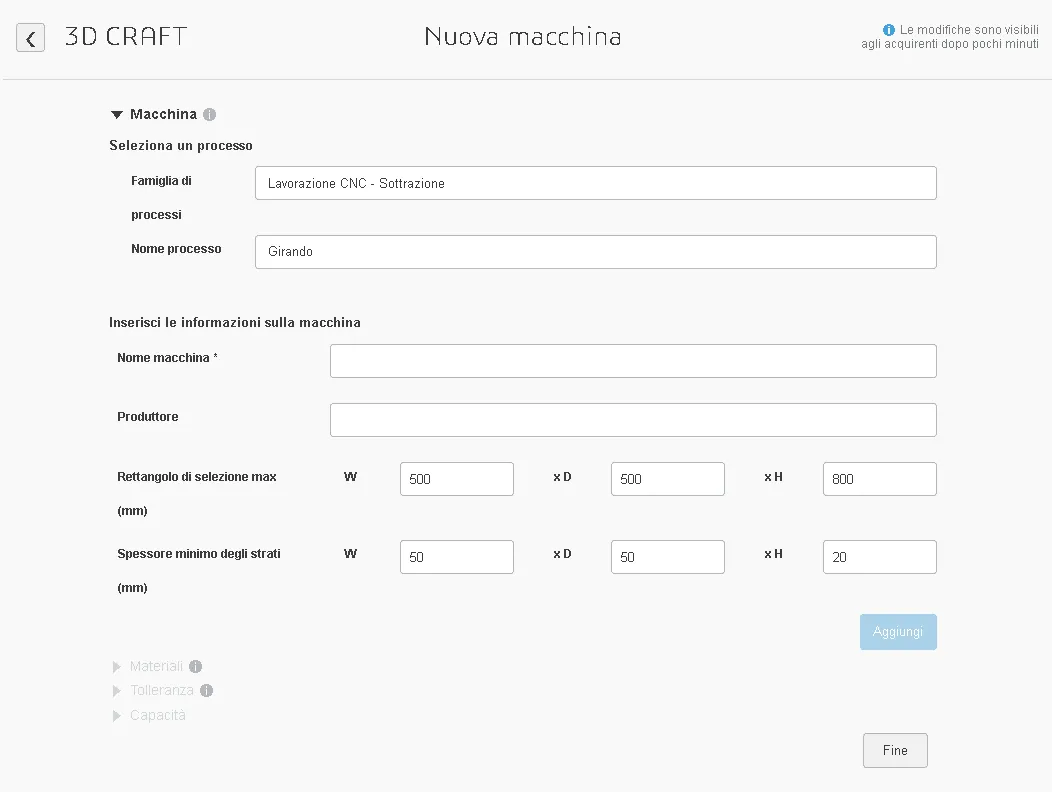Viewport: 1052px width, 792px height.
Task: Select the max bounding box H field
Action: pyautogui.click(x=879, y=479)
